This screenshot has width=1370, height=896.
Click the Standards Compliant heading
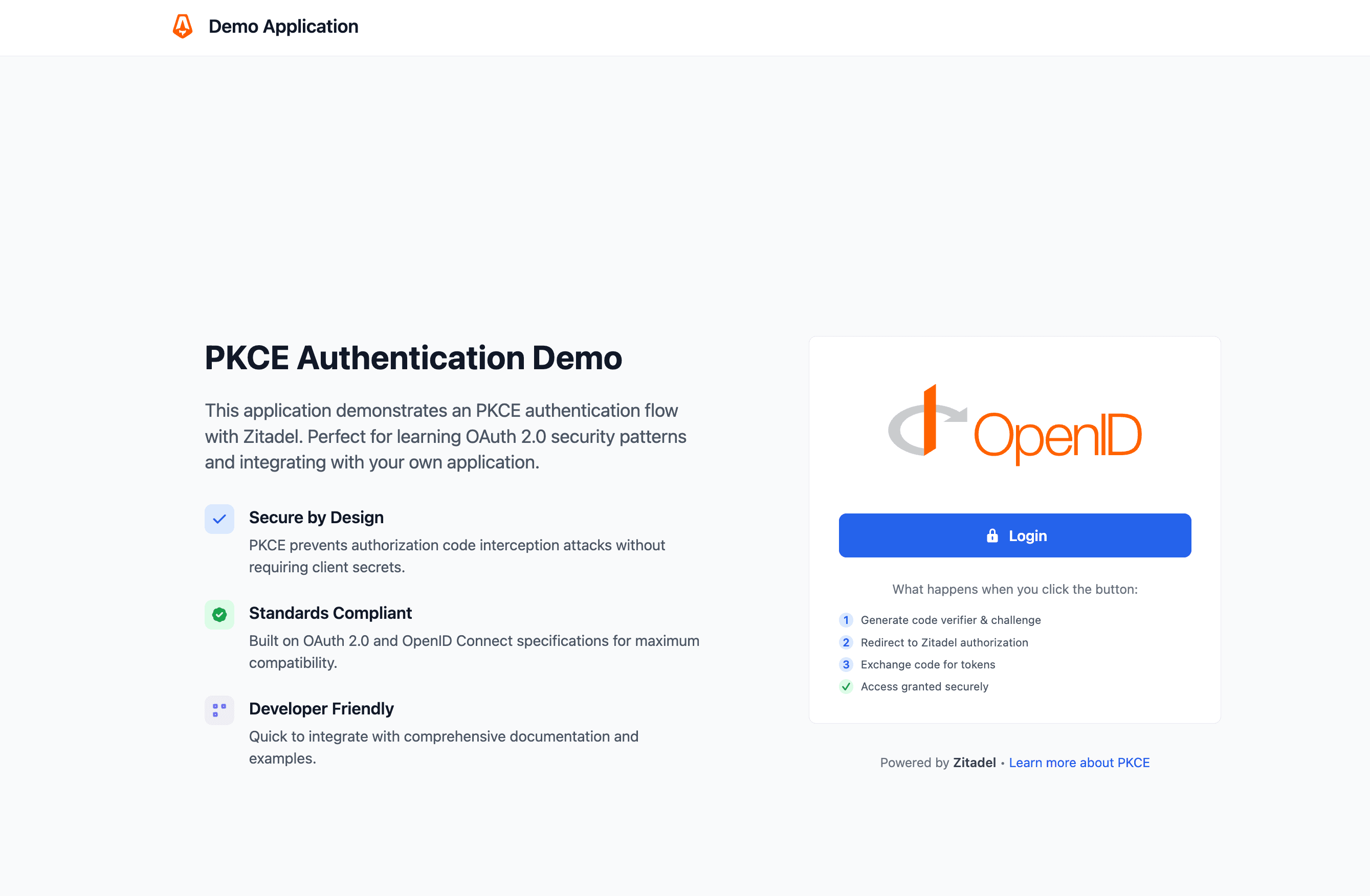coord(330,613)
